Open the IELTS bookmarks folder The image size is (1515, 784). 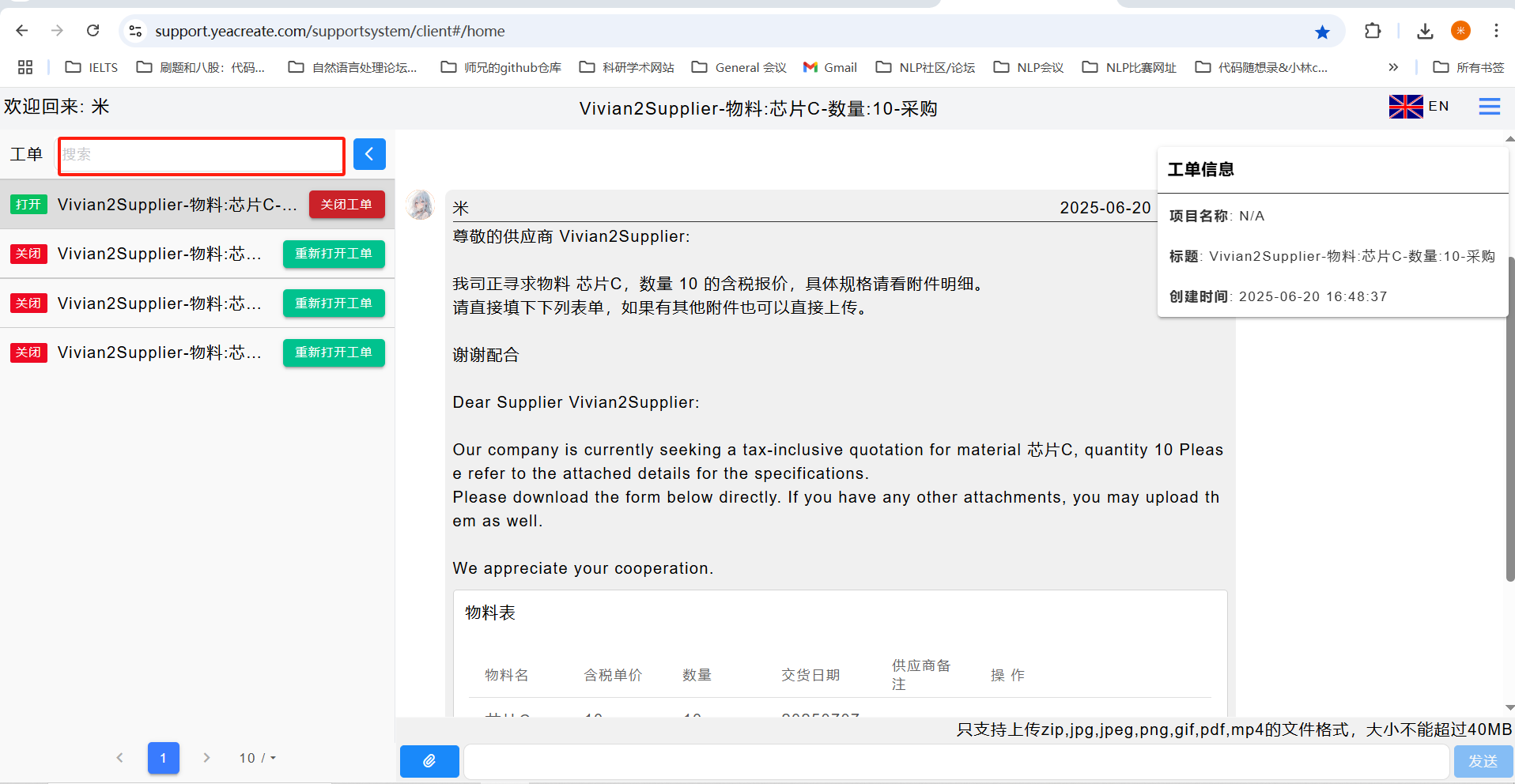[x=92, y=67]
